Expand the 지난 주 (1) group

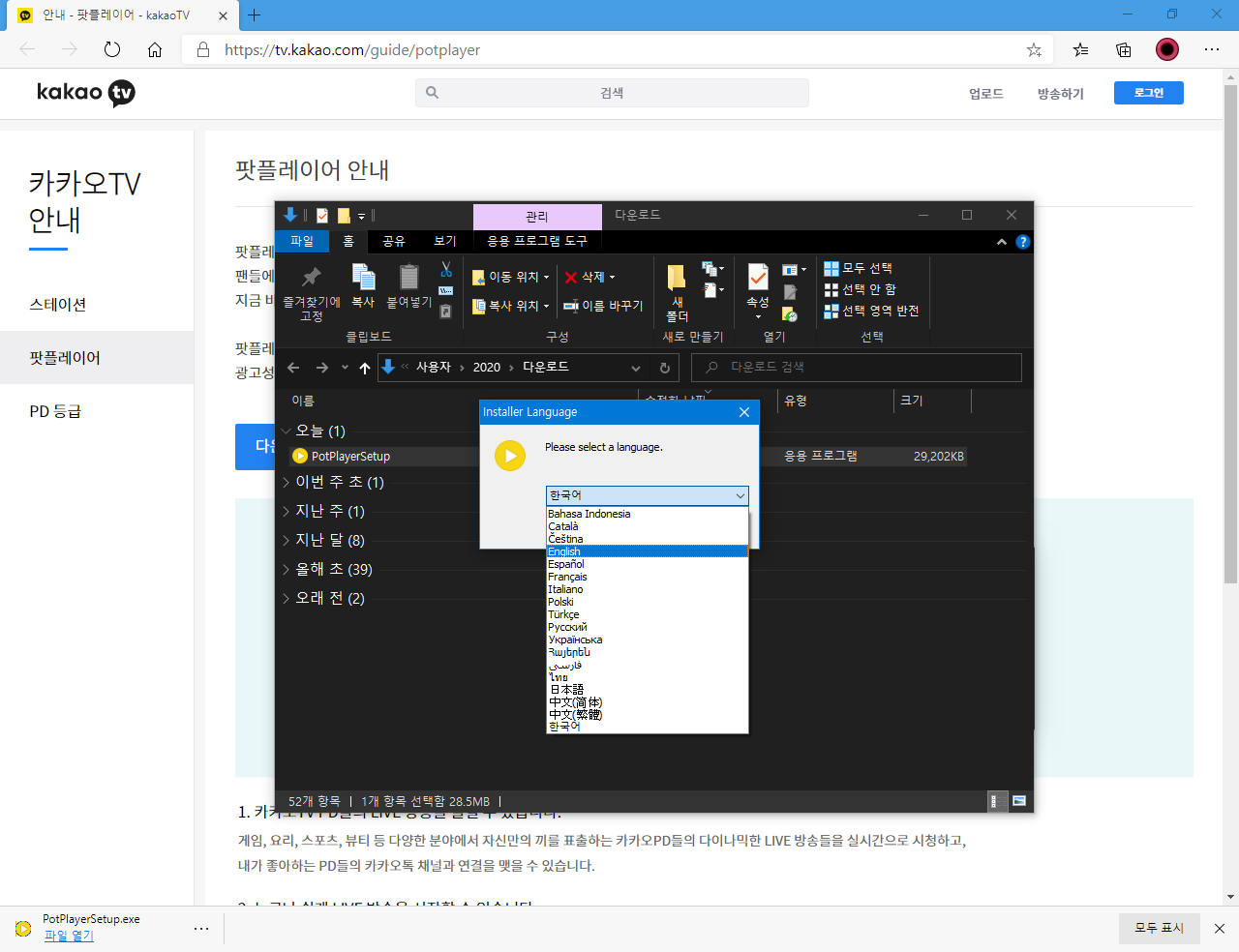tap(286, 511)
